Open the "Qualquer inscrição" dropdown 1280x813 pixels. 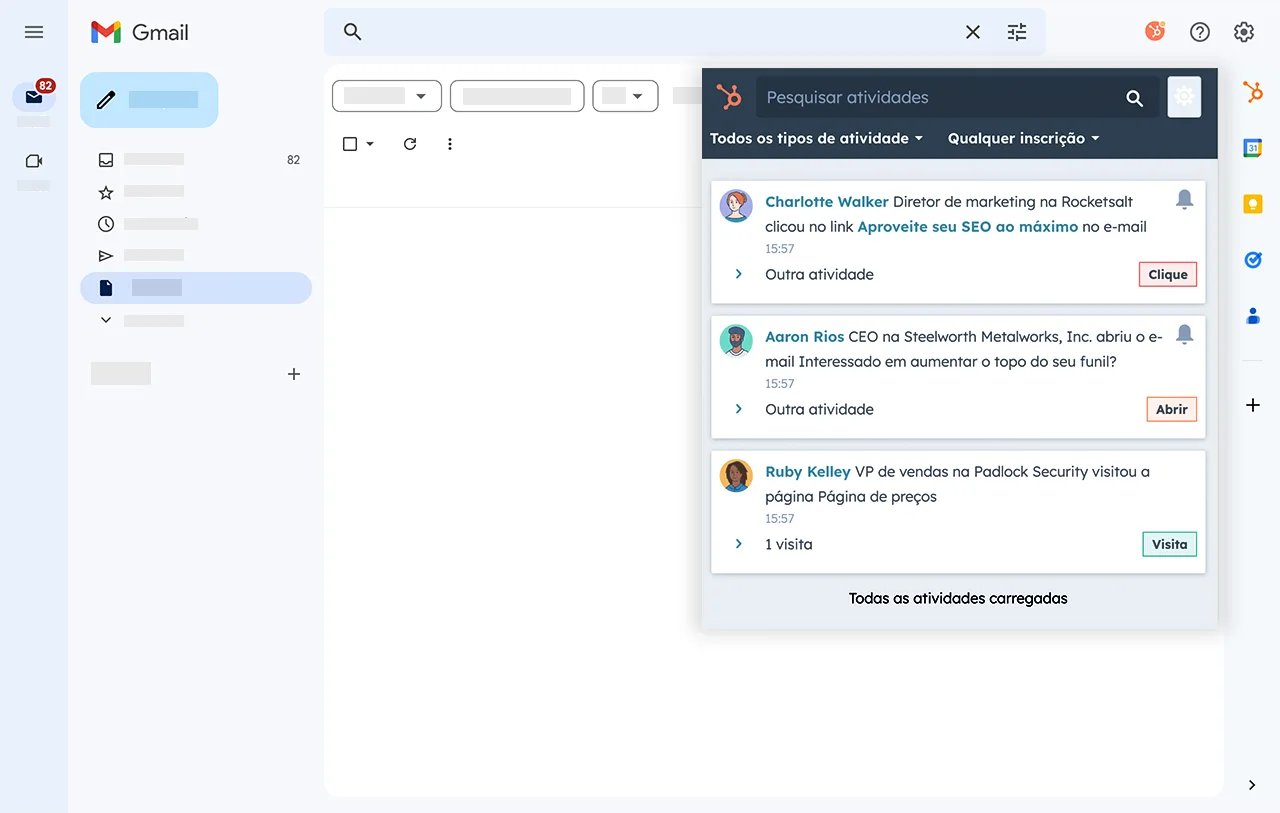pos(1023,138)
